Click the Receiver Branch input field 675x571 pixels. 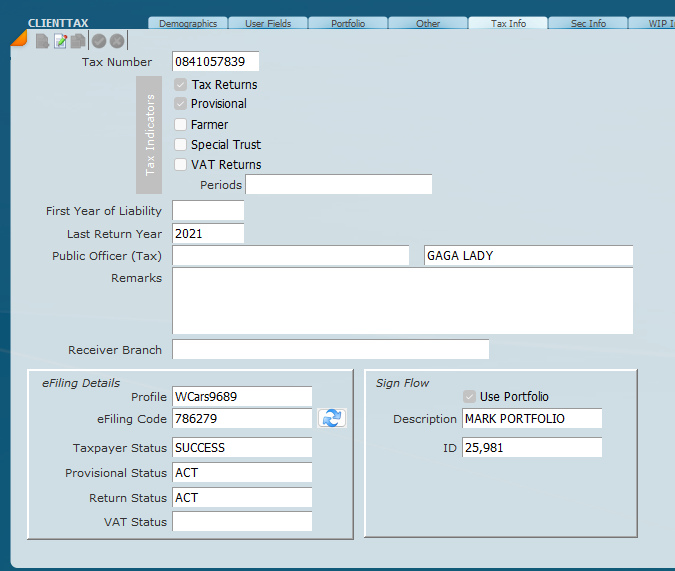click(330, 350)
